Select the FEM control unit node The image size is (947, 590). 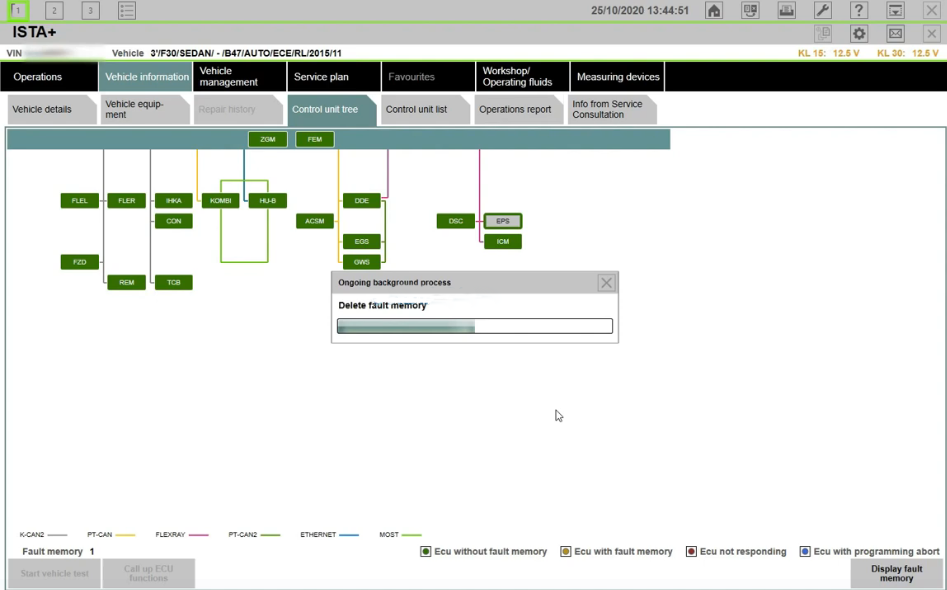click(x=315, y=139)
